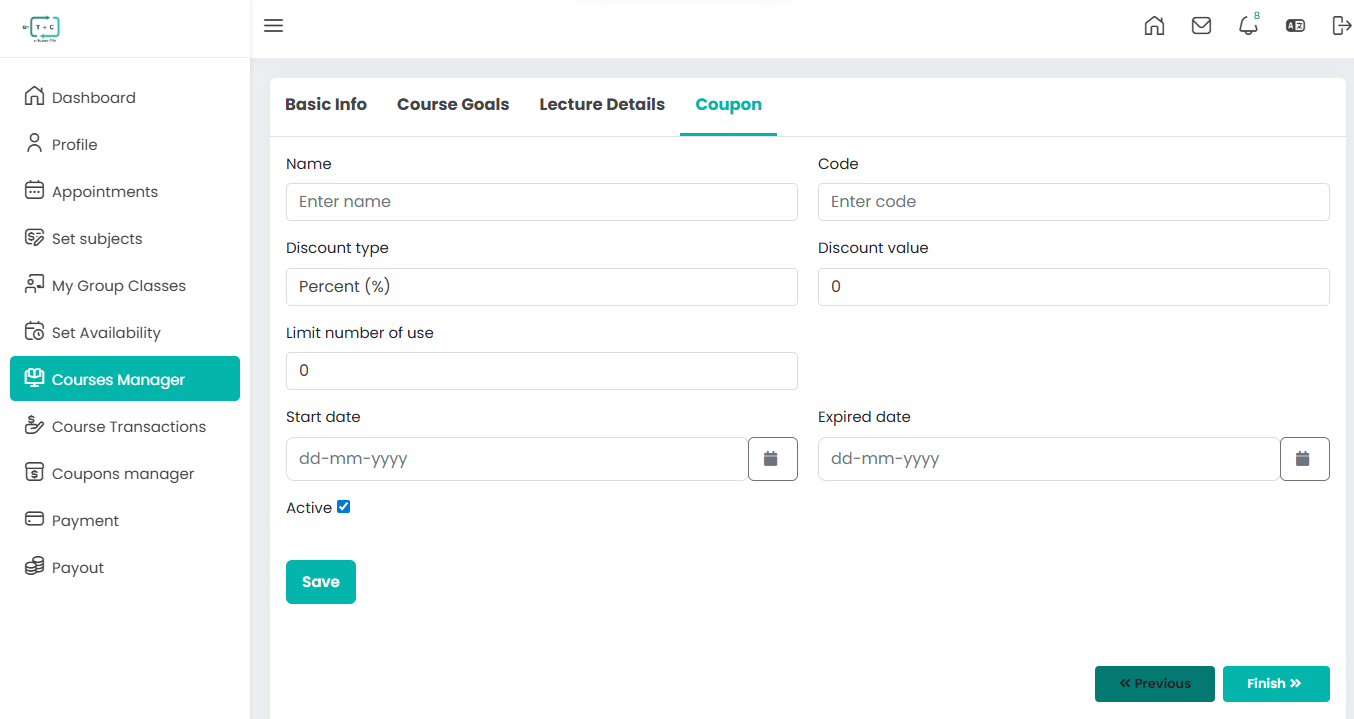Open the home icon in header

(1154, 26)
